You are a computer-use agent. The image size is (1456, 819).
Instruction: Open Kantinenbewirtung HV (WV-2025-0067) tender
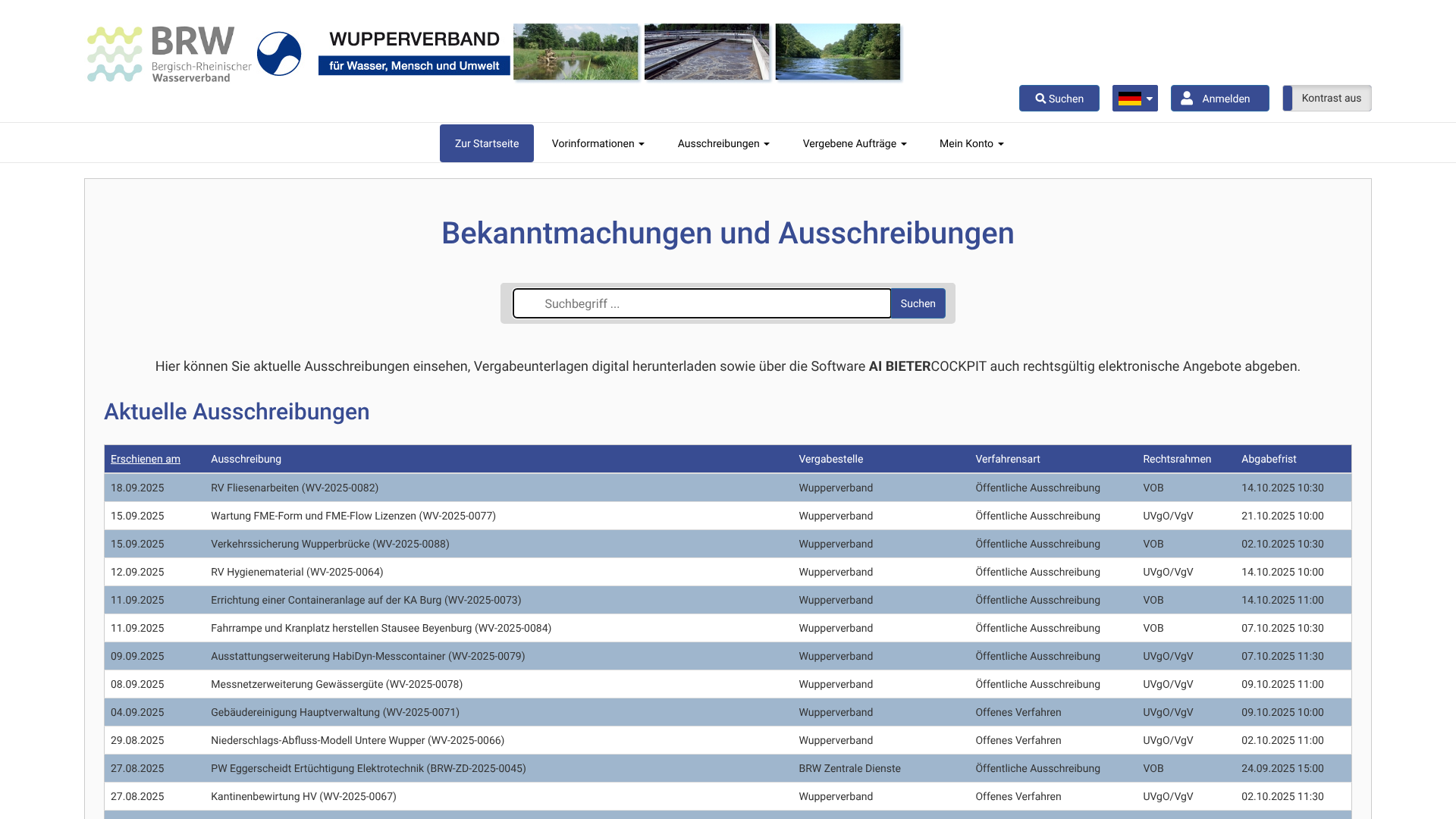click(x=303, y=796)
